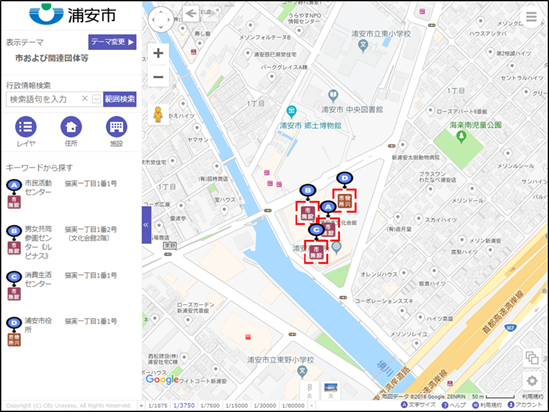
Task: Select result B 男女共同参画センター
Action: click(38, 242)
